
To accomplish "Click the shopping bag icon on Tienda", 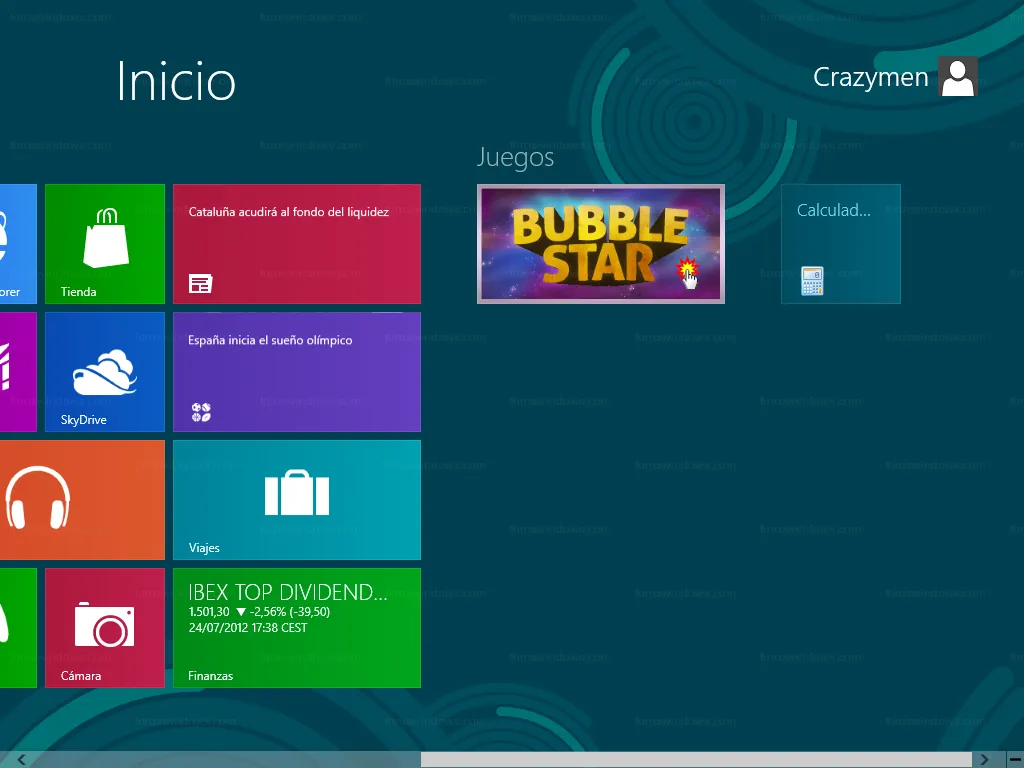I will click(106, 238).
